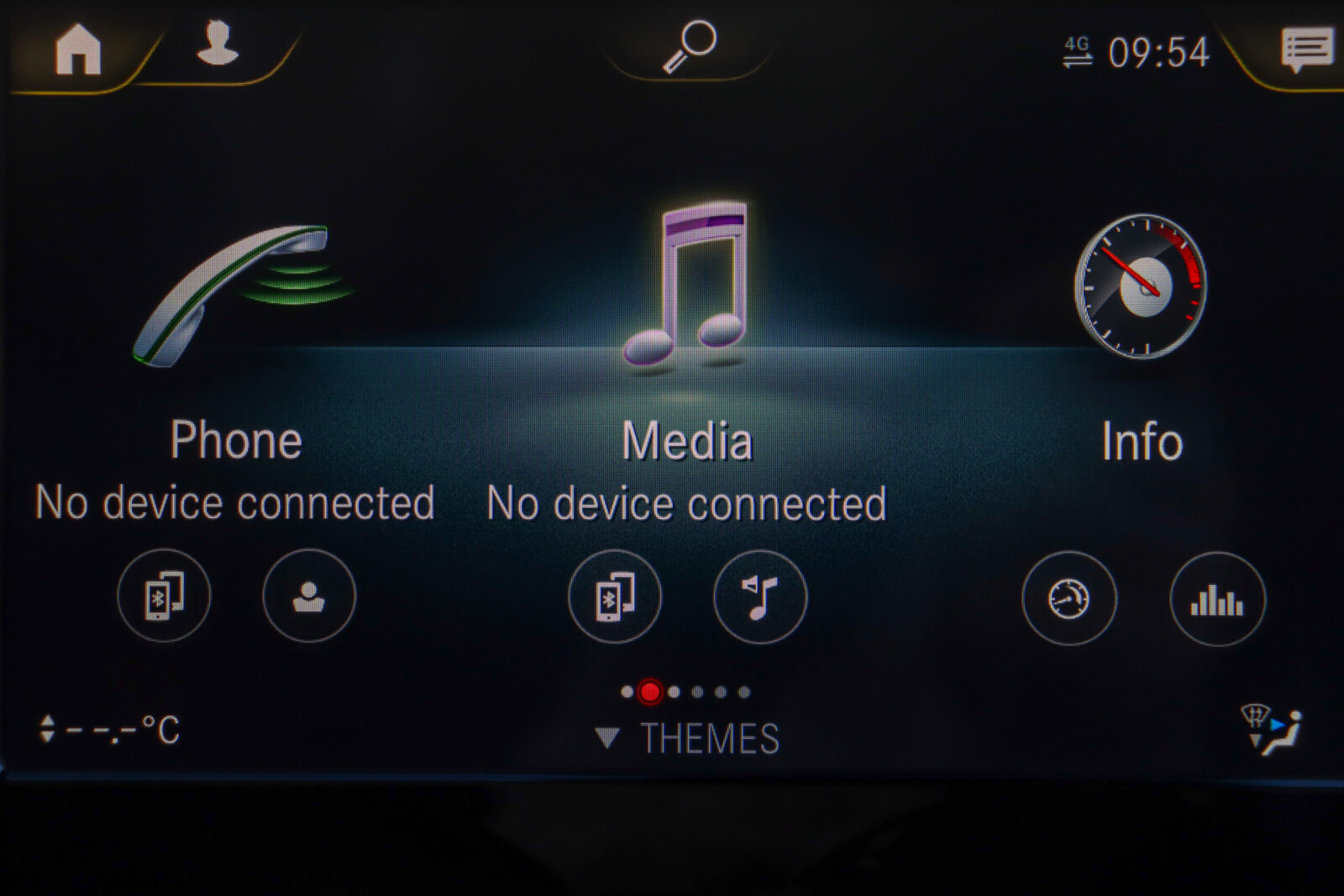Open the notifications message icon
Screen dimensions: 1344x896
(1306, 50)
